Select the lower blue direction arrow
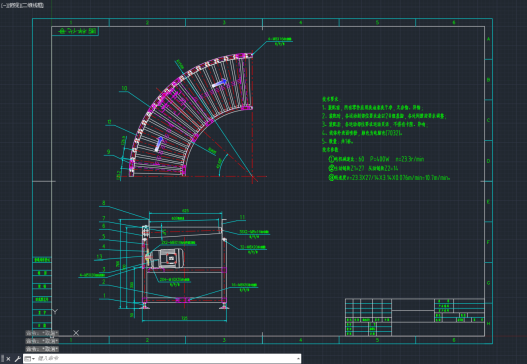 159,144
